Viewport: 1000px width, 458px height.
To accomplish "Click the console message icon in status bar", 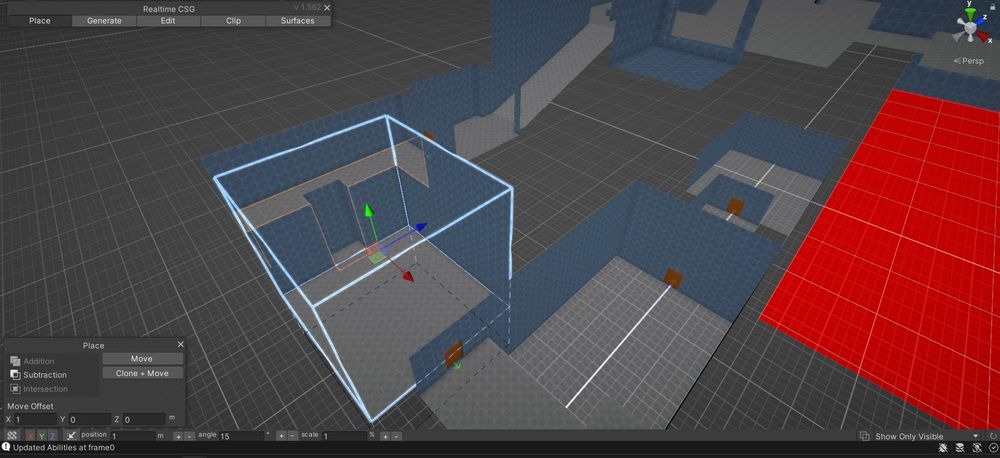I will click(6, 447).
